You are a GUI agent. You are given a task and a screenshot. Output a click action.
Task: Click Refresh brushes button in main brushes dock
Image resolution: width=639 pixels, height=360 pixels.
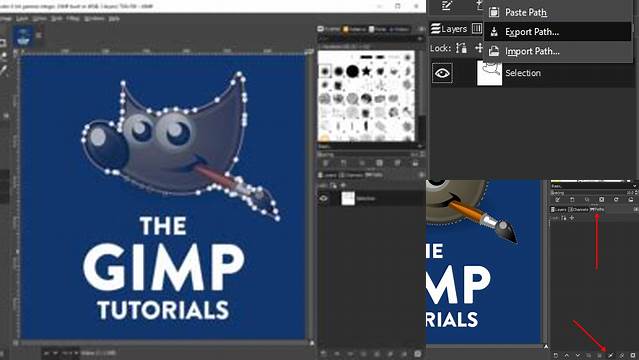click(397, 163)
